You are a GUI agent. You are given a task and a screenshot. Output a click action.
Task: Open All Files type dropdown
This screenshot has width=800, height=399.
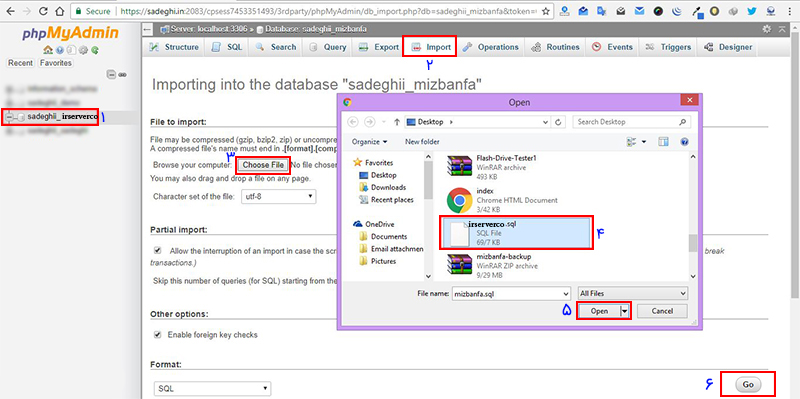[633, 293]
